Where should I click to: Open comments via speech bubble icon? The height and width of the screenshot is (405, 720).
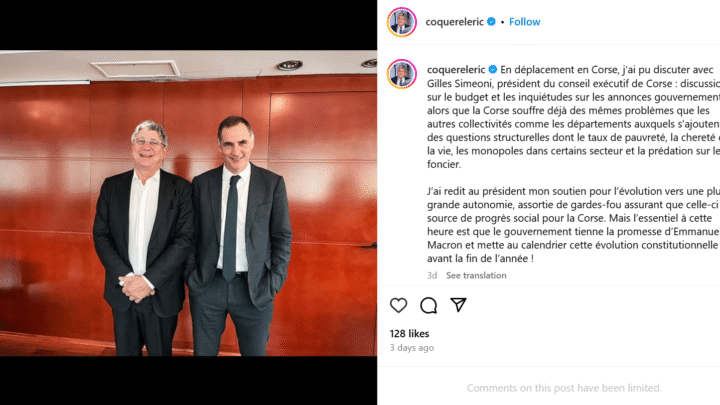coord(428,305)
